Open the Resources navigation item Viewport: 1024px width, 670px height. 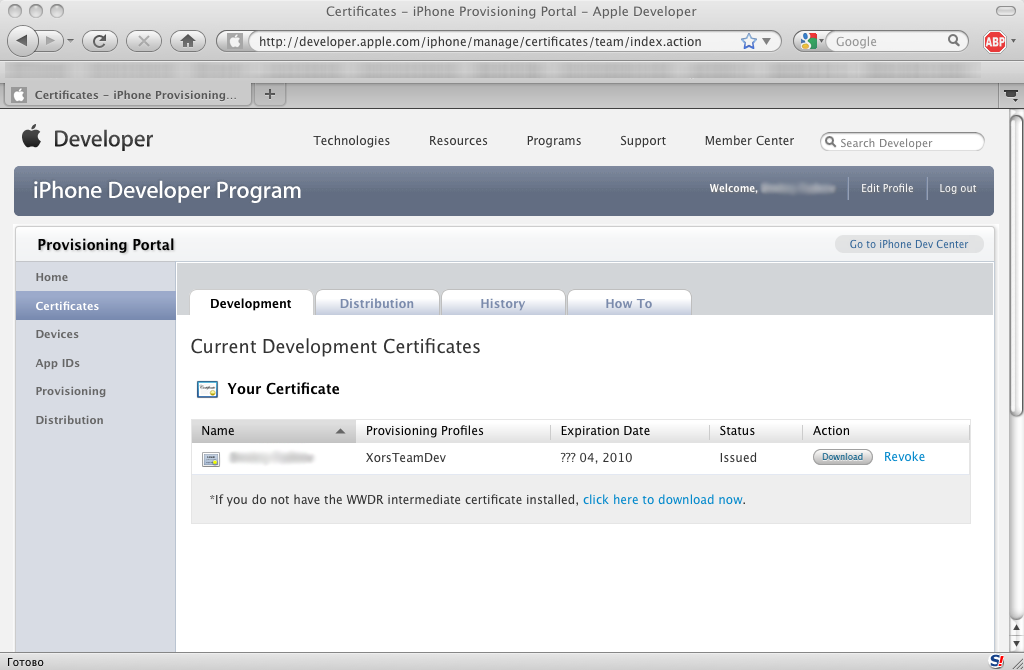point(458,140)
